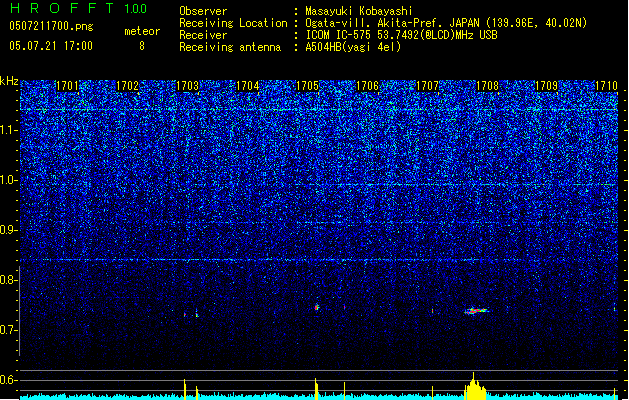Click the 1706 time marker

367,86
